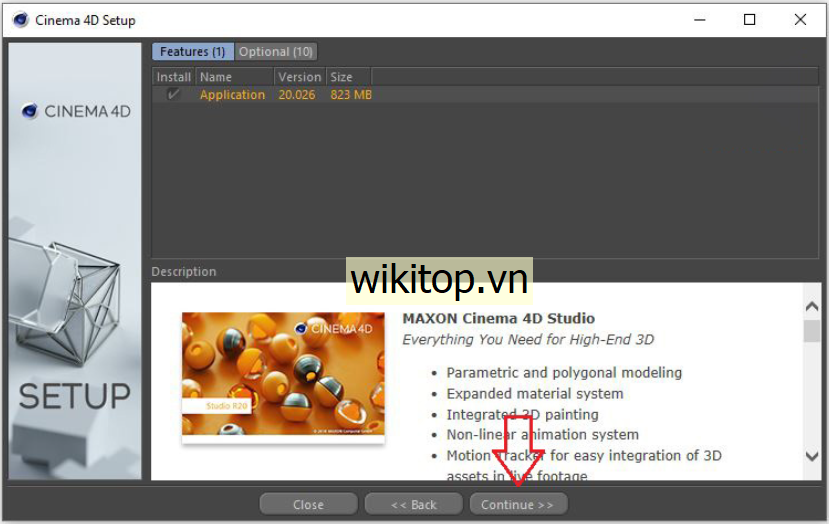Minimize the setup window
The image size is (829, 524).
tap(702, 19)
